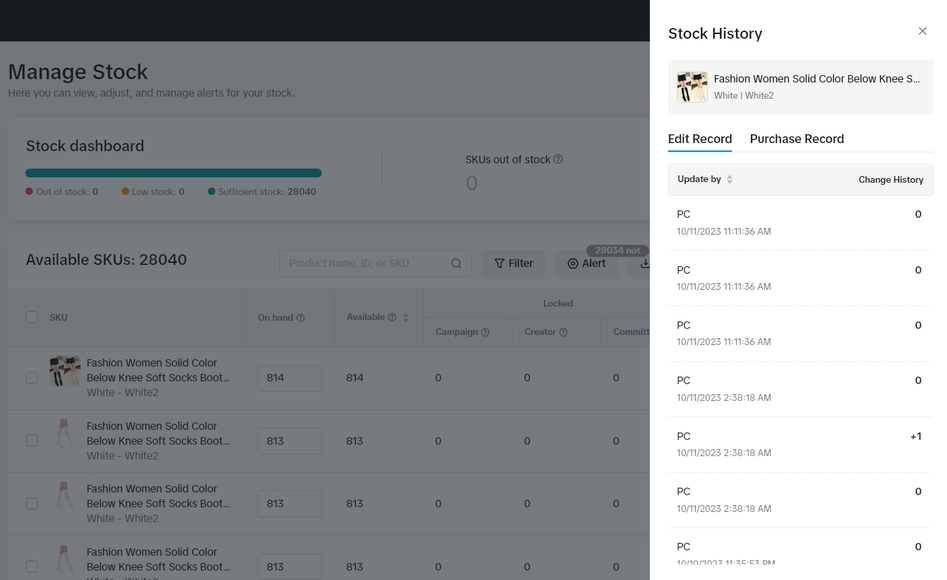Viewport: 947px width, 580px height.
Task: Close the Stock History panel
Action: 922,32
